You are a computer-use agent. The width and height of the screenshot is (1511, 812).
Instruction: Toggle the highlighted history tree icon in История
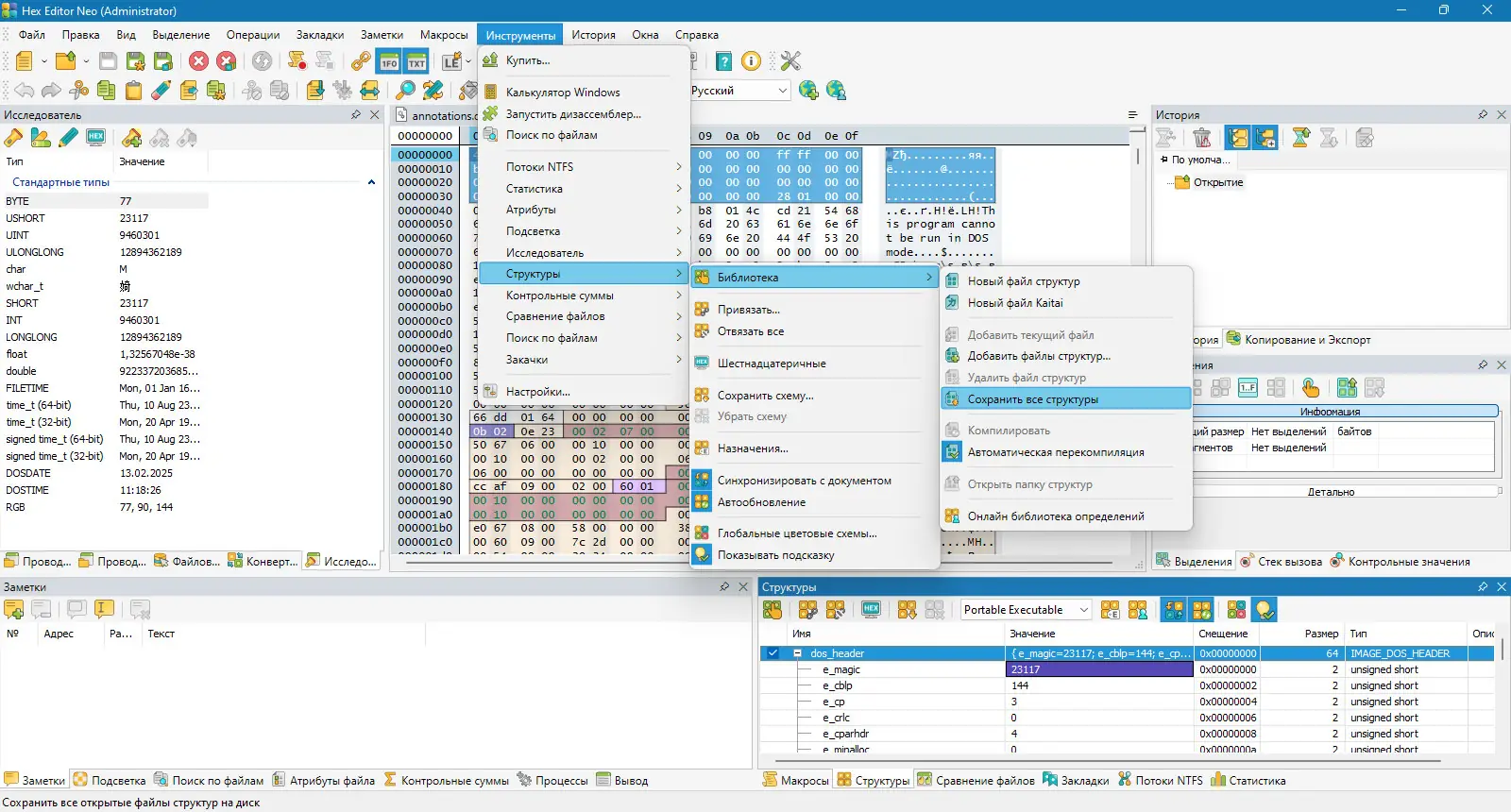tap(1238, 138)
